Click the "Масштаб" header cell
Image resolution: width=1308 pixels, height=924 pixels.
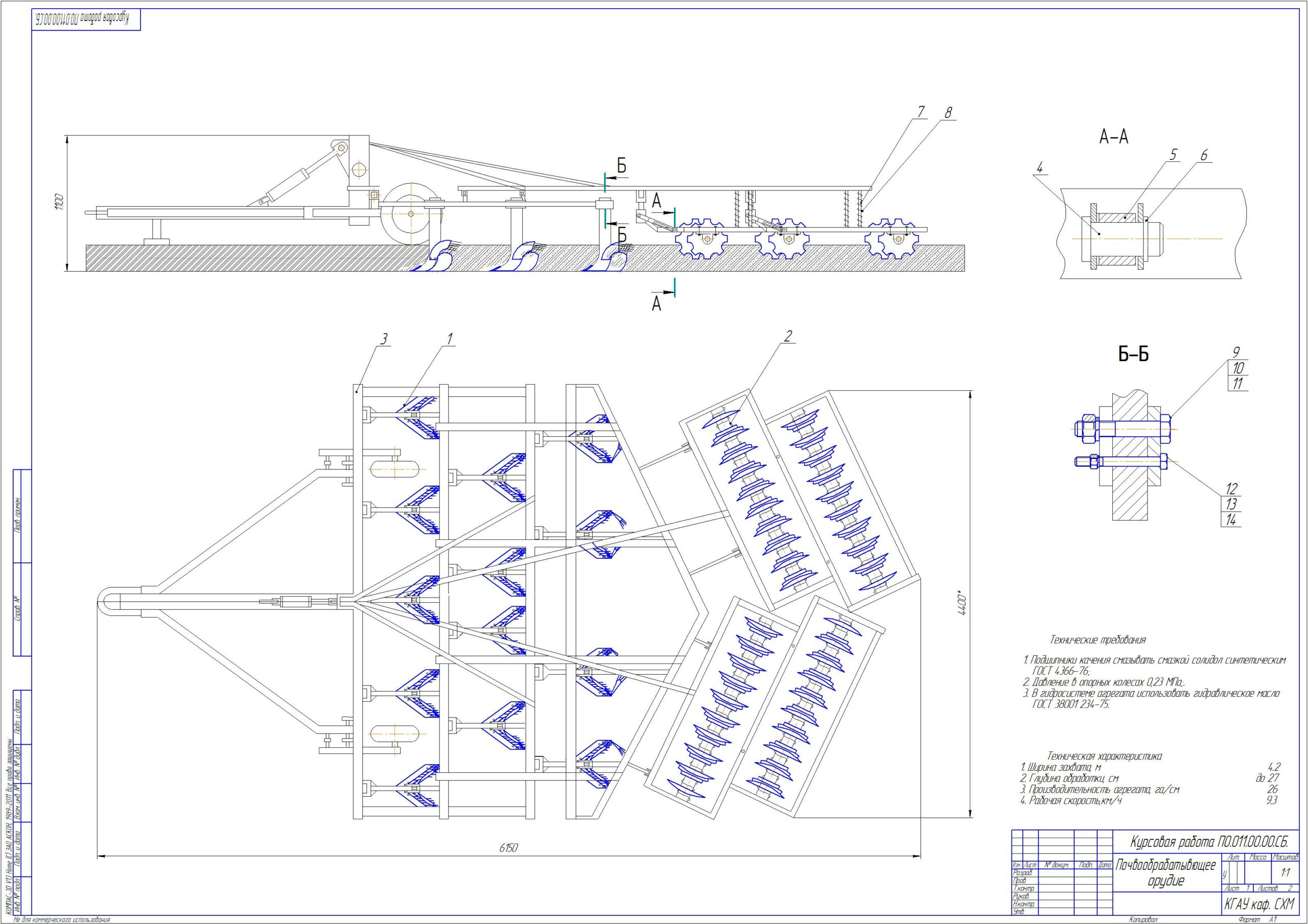tap(1285, 858)
